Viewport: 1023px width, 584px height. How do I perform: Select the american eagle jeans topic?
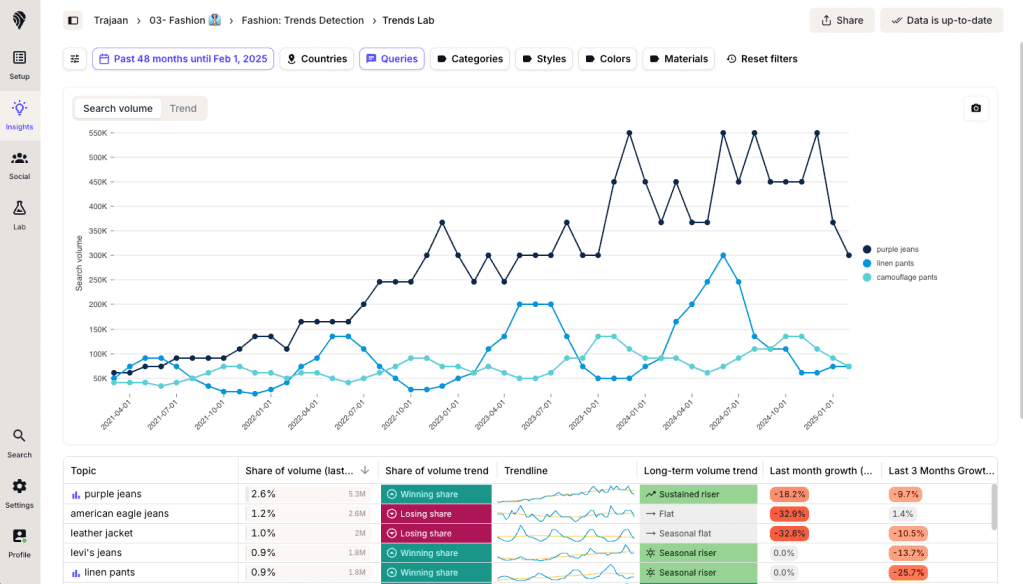pos(119,514)
